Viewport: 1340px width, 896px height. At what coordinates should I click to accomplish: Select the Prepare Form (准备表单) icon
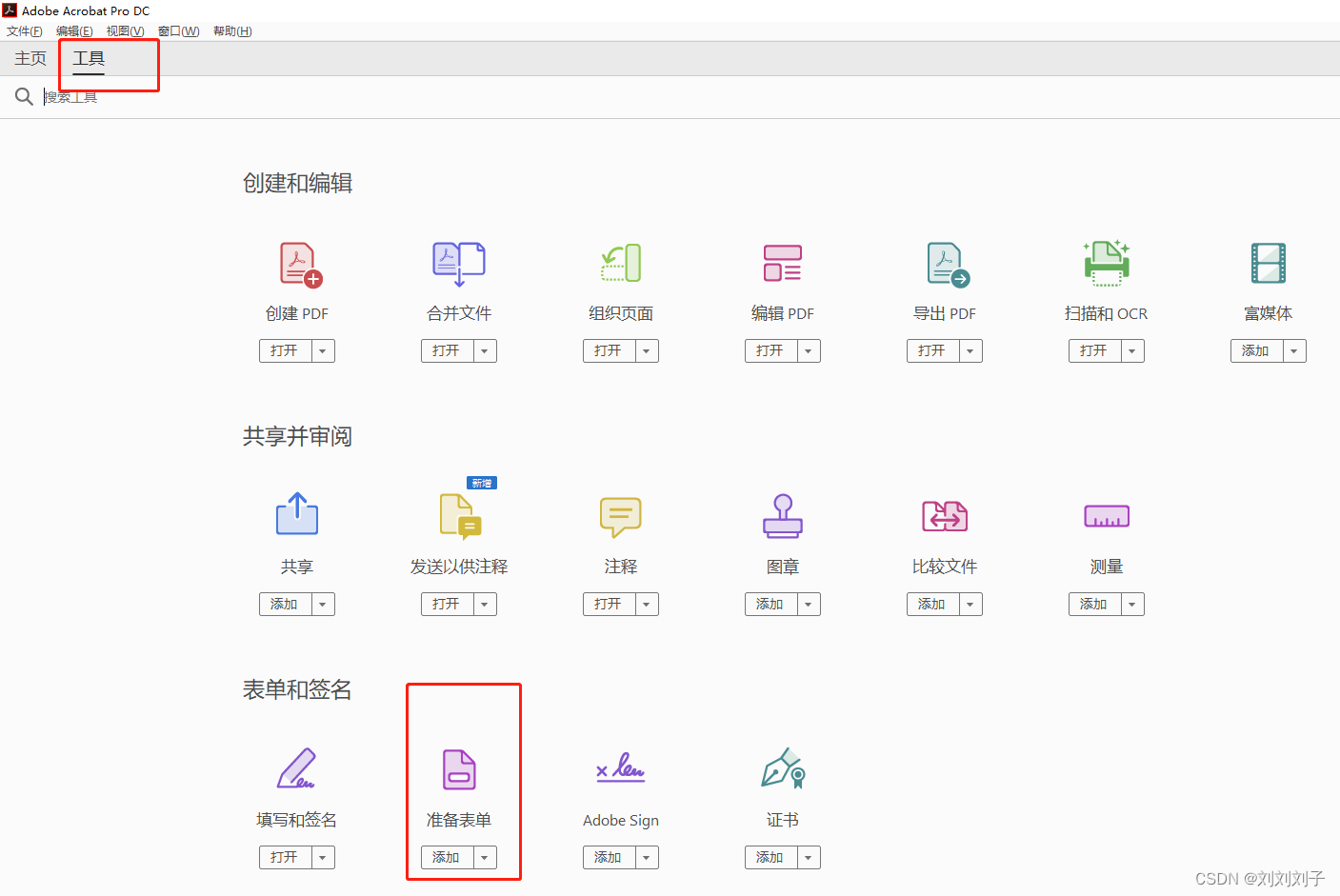(x=459, y=769)
